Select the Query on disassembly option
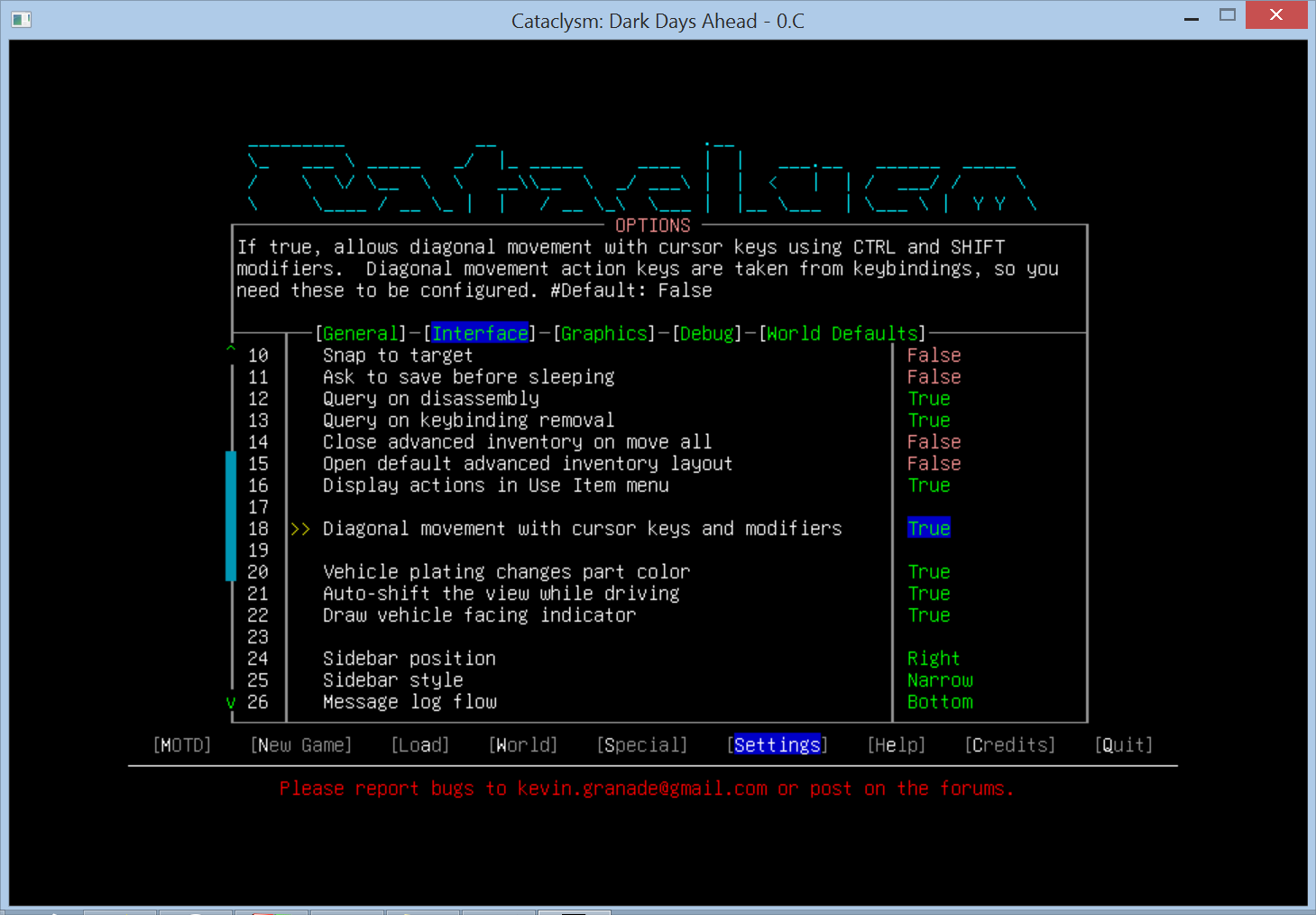 pos(431,399)
